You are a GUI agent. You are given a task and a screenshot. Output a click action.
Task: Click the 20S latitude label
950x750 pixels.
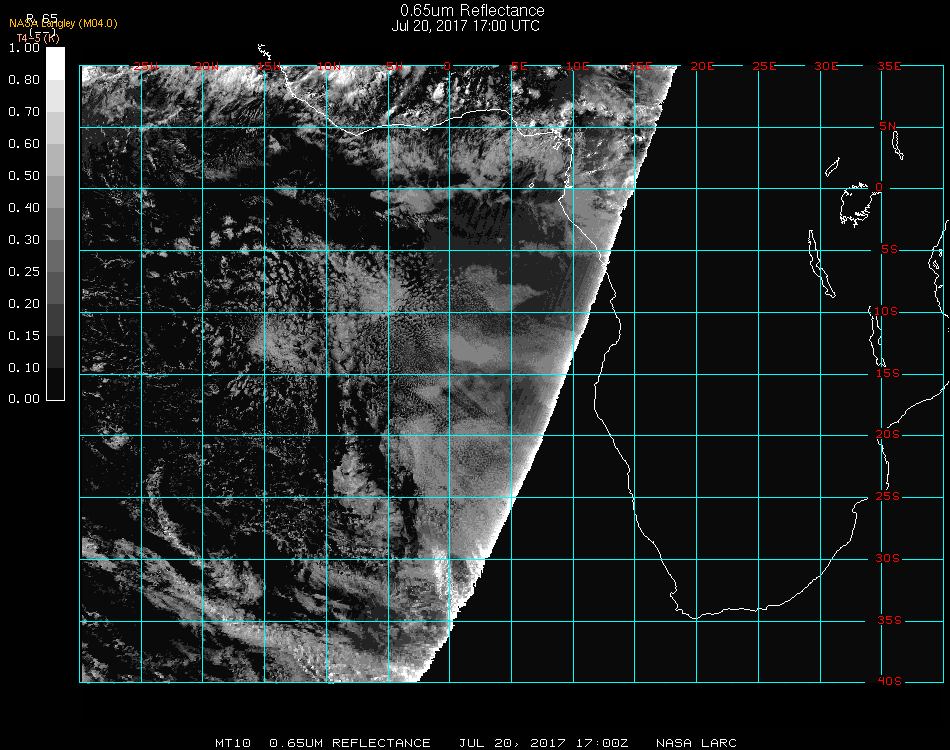tap(888, 435)
